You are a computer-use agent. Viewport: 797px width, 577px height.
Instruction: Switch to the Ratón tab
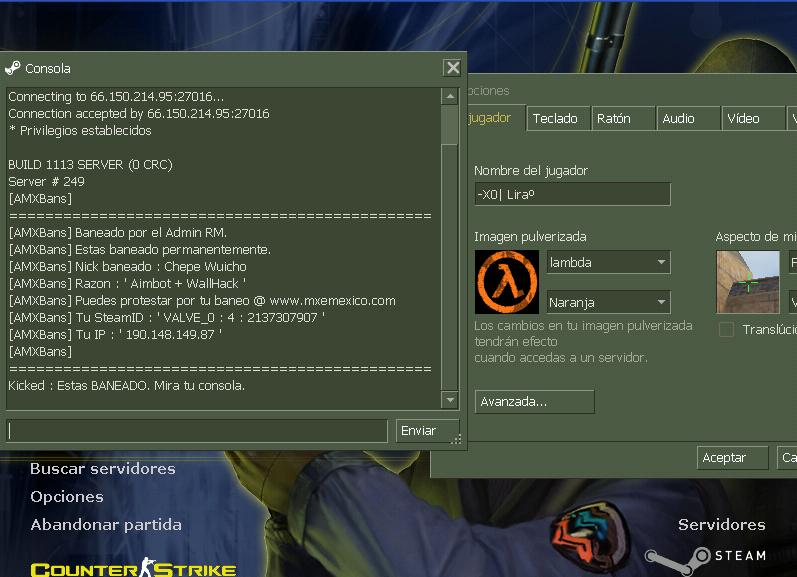pyautogui.click(x=623, y=118)
